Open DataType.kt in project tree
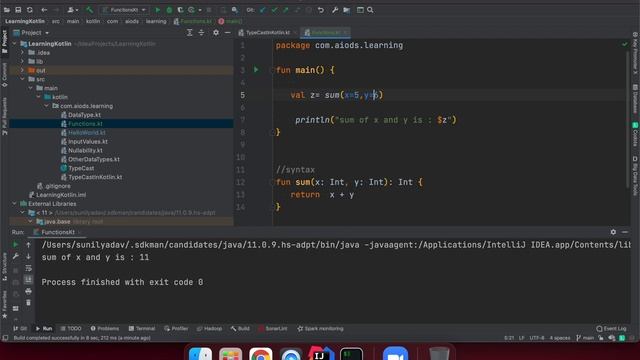 [84, 115]
